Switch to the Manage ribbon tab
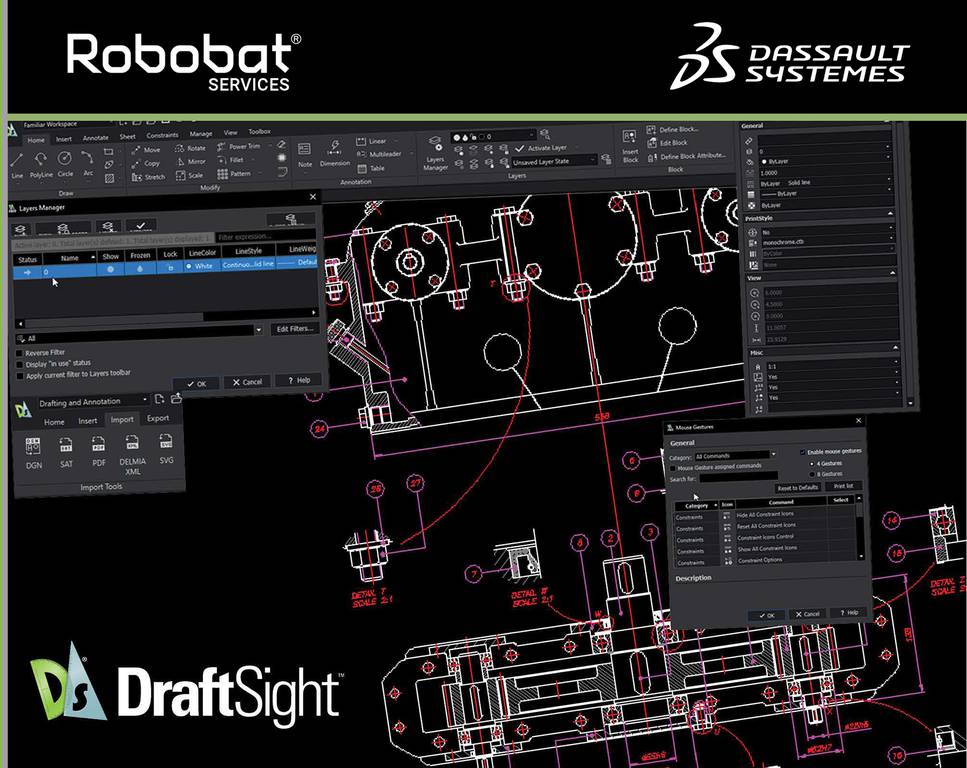Viewport: 967px width, 768px height. pyautogui.click(x=200, y=134)
